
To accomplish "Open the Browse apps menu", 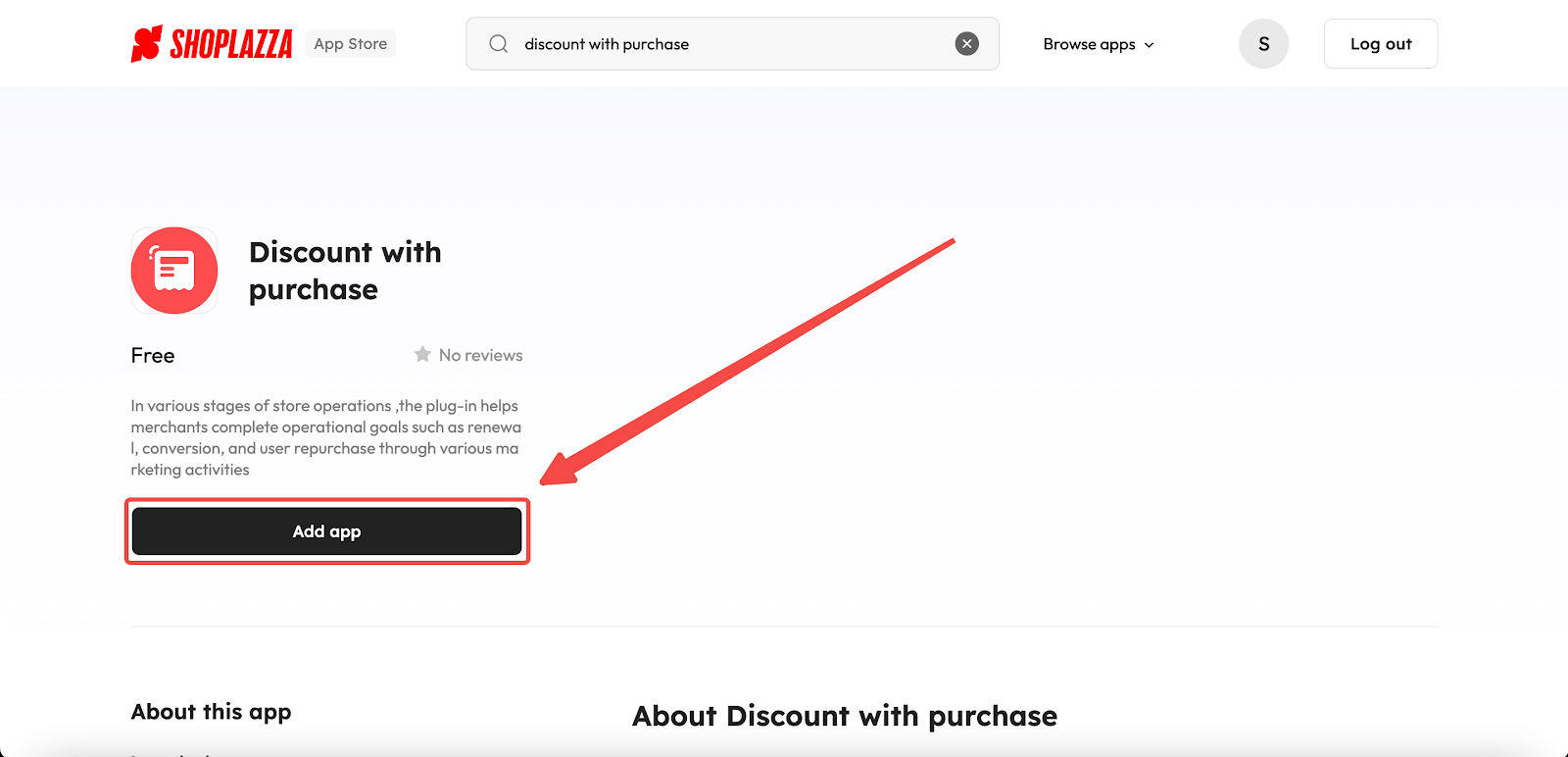I will pos(1099,44).
